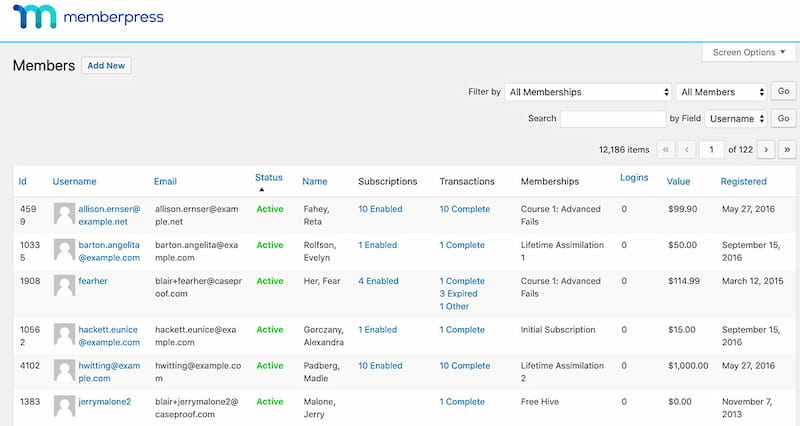This screenshot has height=426, width=800.
Task: Sort by Value column header
Action: tap(679, 181)
